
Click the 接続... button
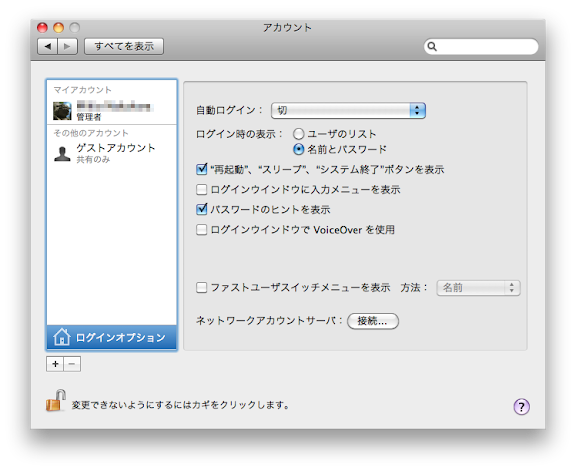[x=372, y=321]
